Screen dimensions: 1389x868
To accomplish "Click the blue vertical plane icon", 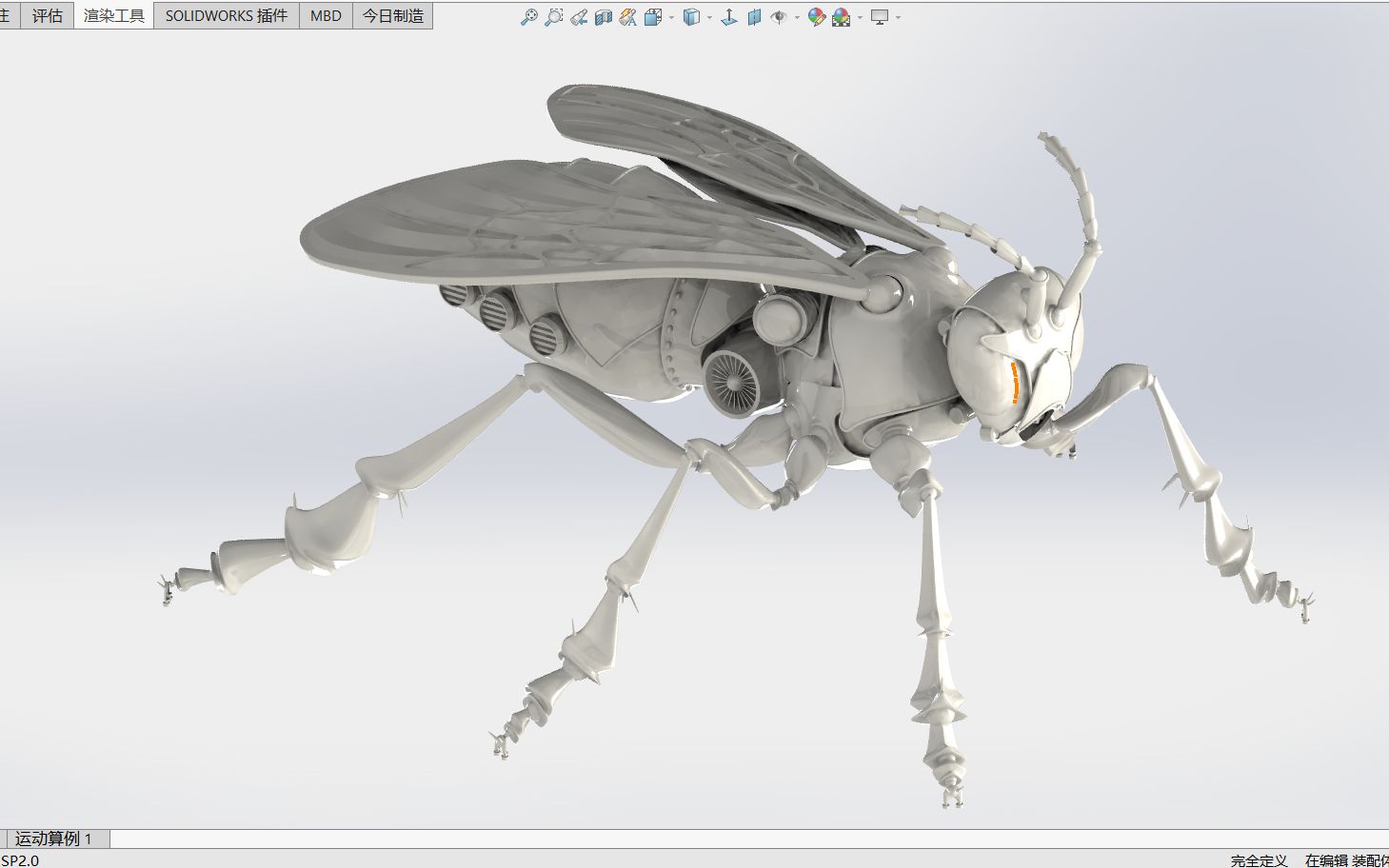I will click(754, 16).
